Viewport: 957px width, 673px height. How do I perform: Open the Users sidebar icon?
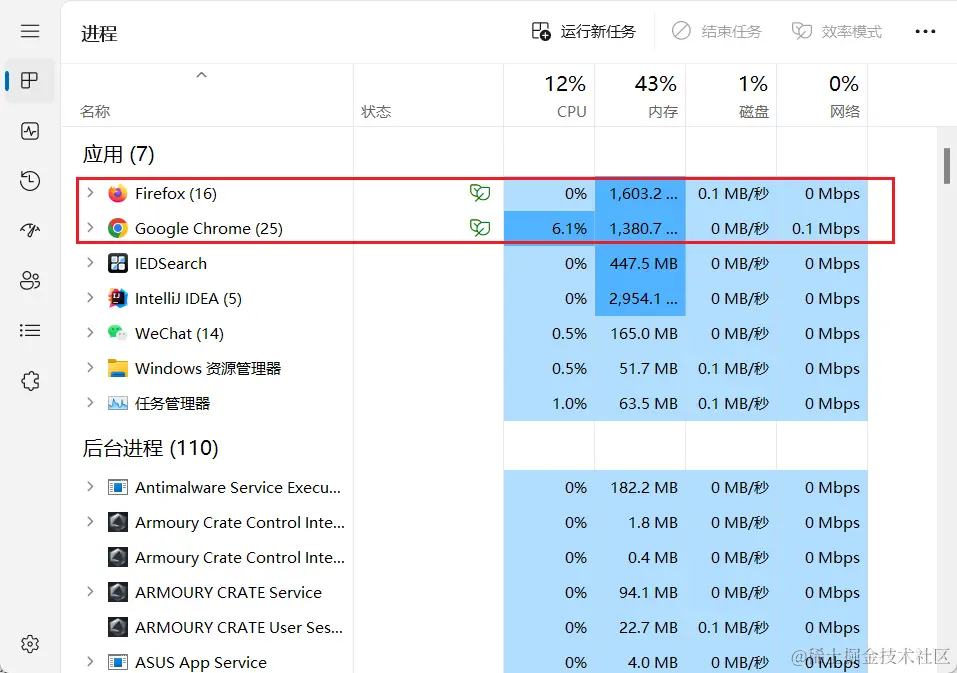coord(30,280)
